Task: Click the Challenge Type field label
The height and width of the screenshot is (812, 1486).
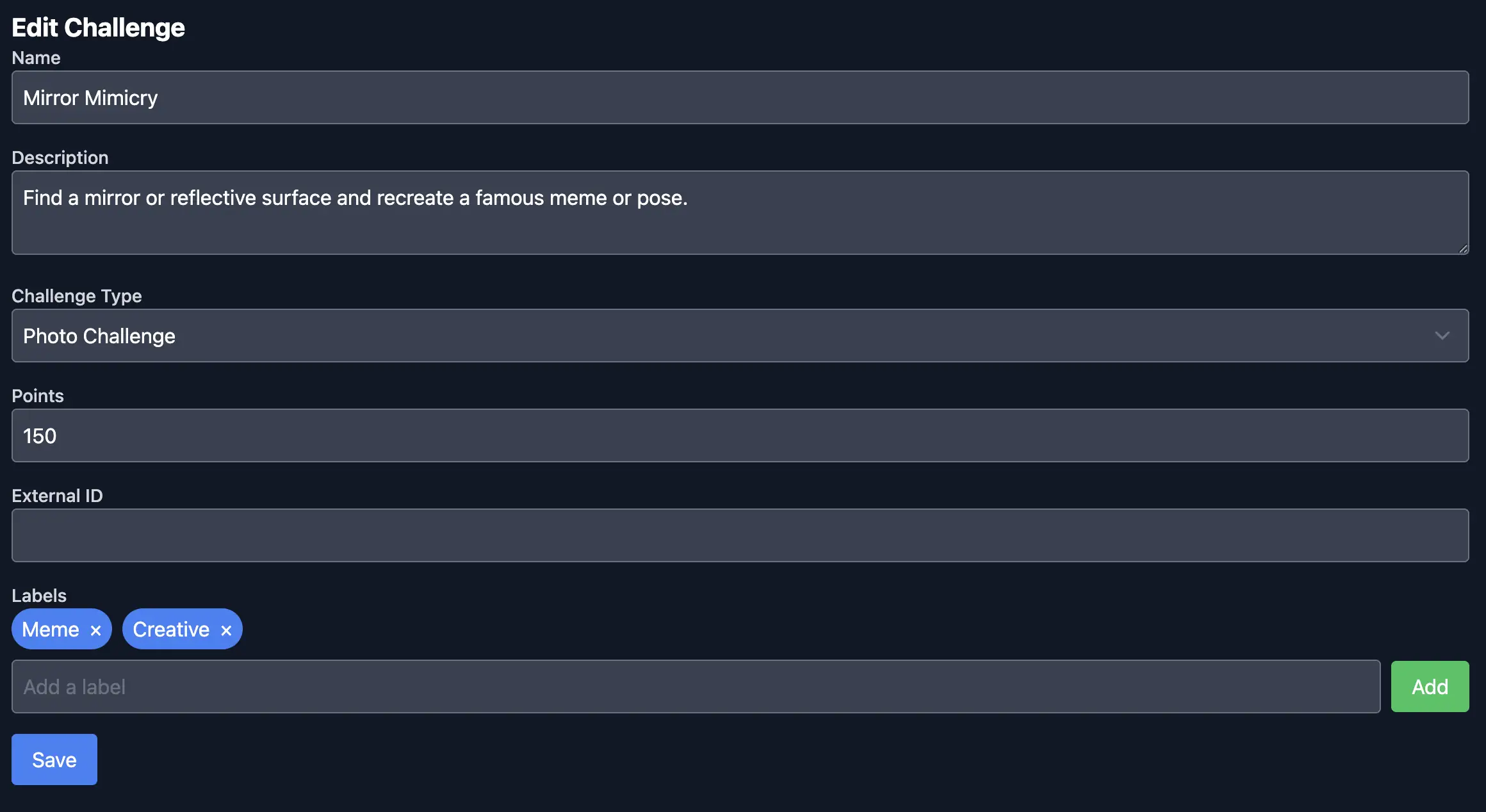Action: coord(77,296)
